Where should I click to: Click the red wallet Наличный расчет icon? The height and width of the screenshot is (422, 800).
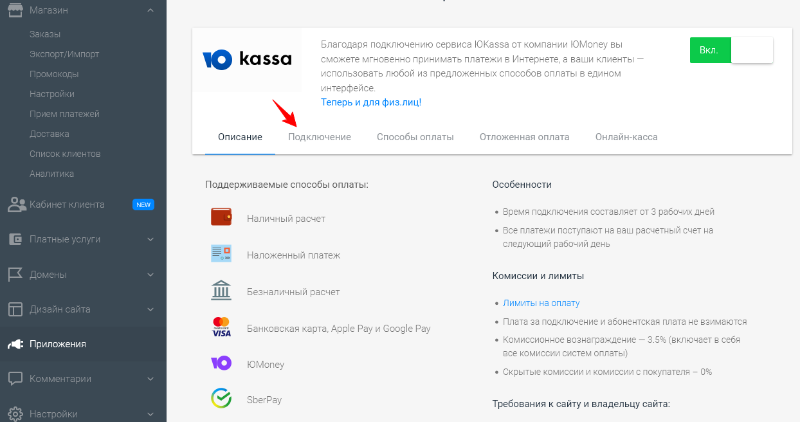tap(221, 217)
